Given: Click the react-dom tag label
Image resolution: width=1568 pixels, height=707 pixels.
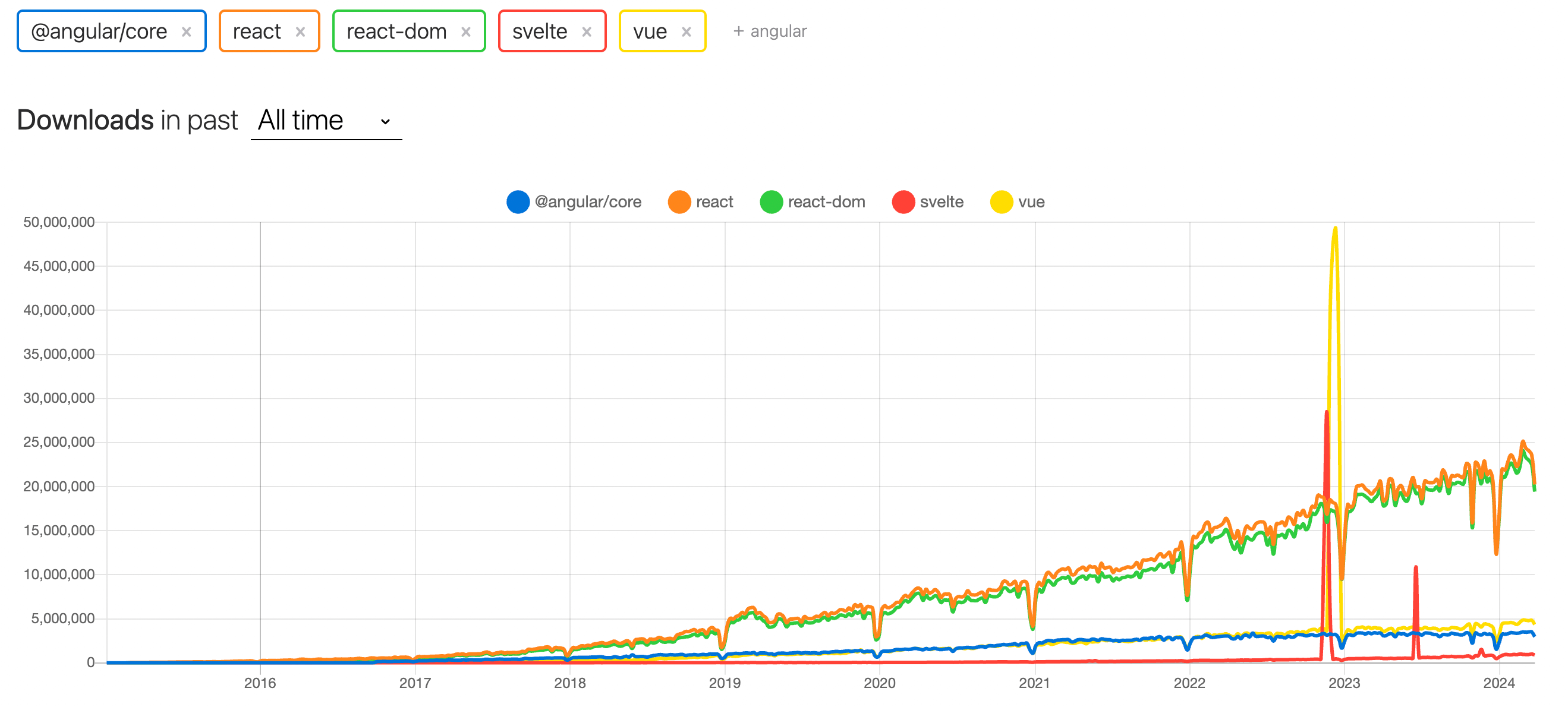Looking at the screenshot, I should (x=396, y=31).
